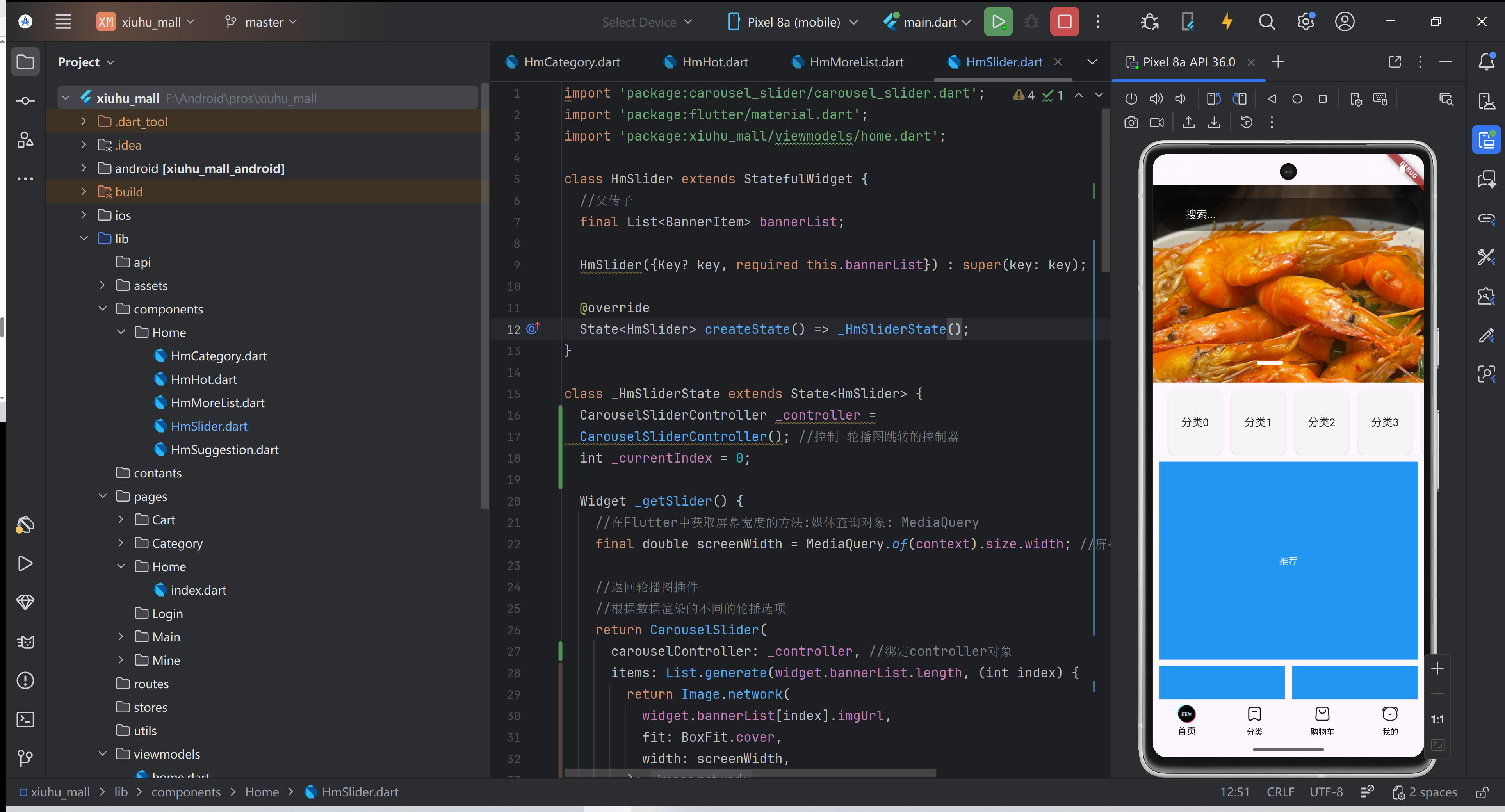The width and height of the screenshot is (1505, 812).
Task: Expand the android folder in tree
Action: point(84,168)
